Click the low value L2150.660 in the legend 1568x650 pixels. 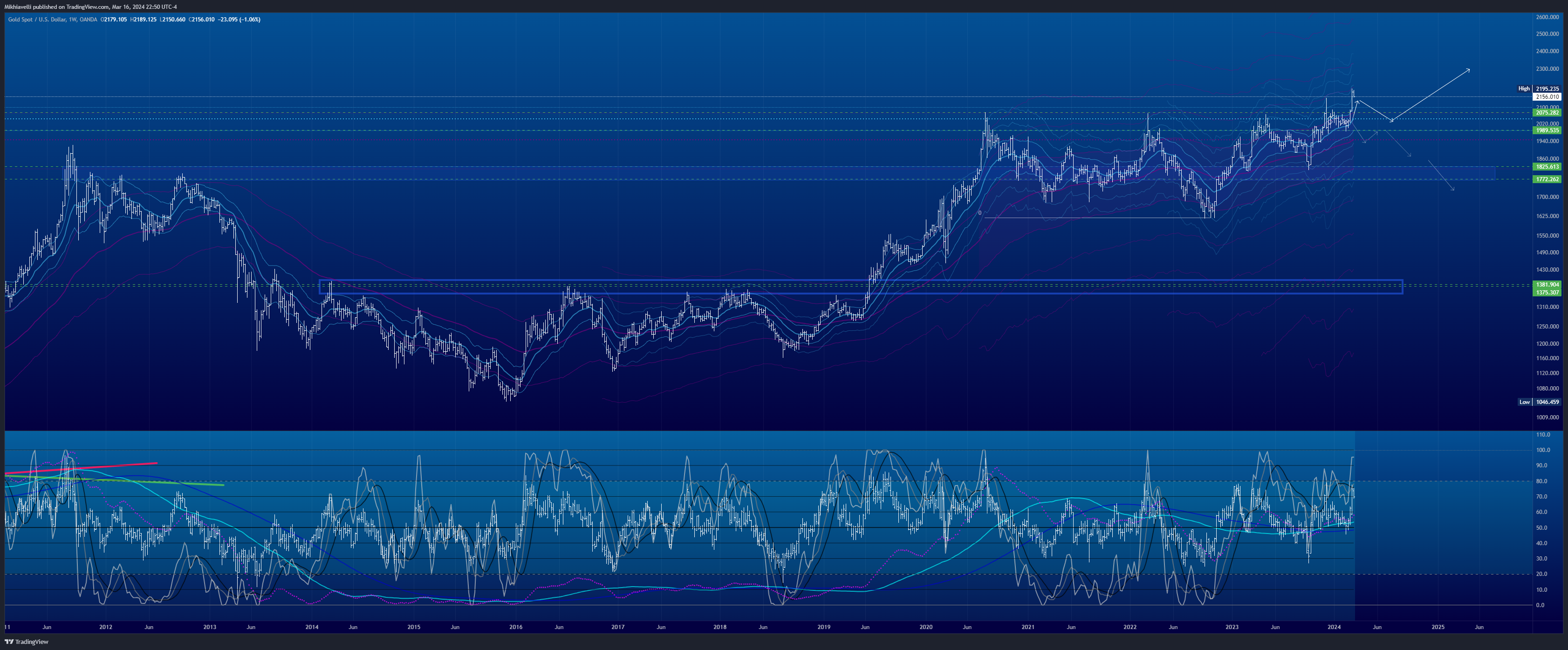173,20
